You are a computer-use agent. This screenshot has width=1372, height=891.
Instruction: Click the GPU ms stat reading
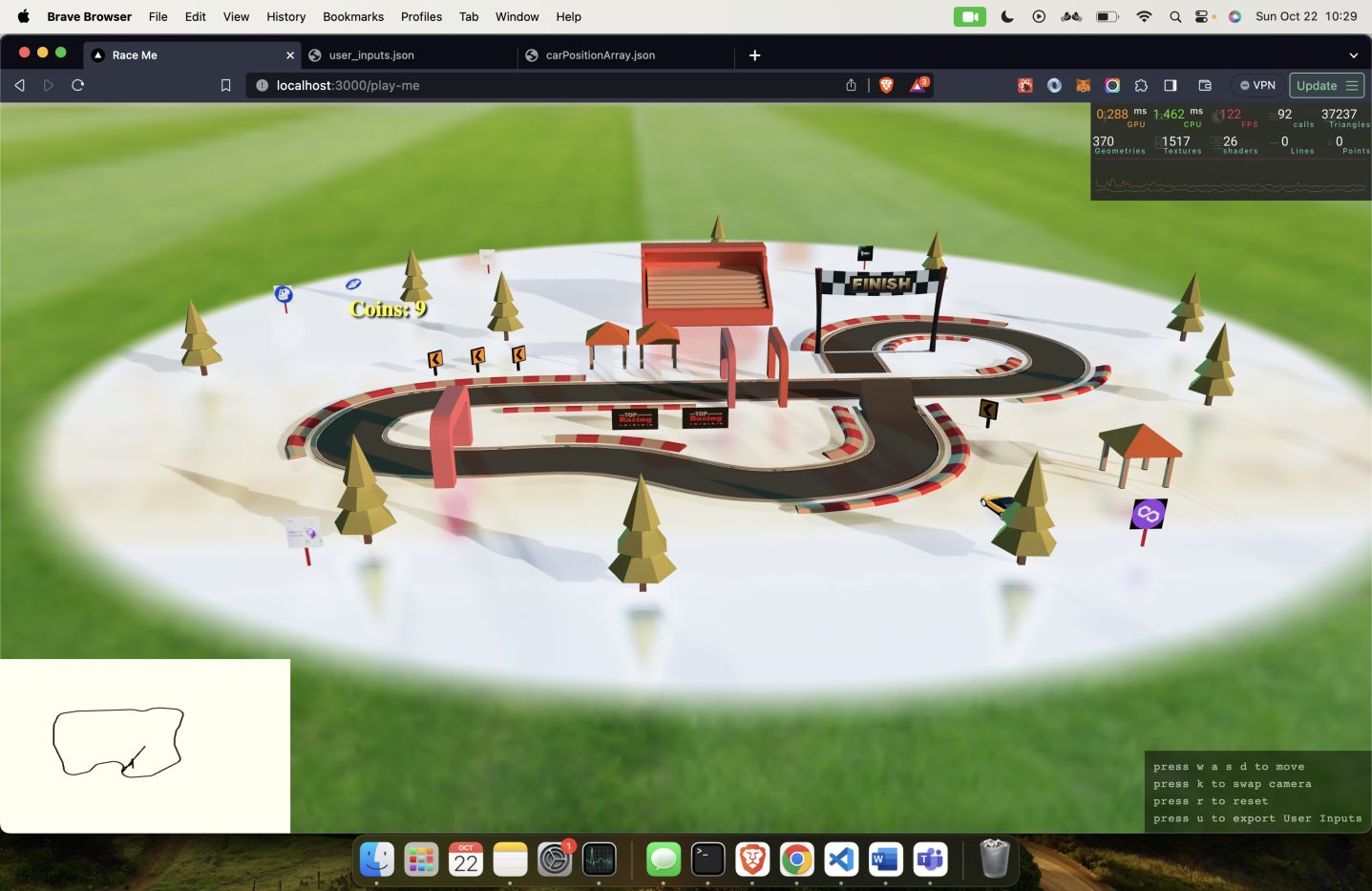tap(1121, 117)
